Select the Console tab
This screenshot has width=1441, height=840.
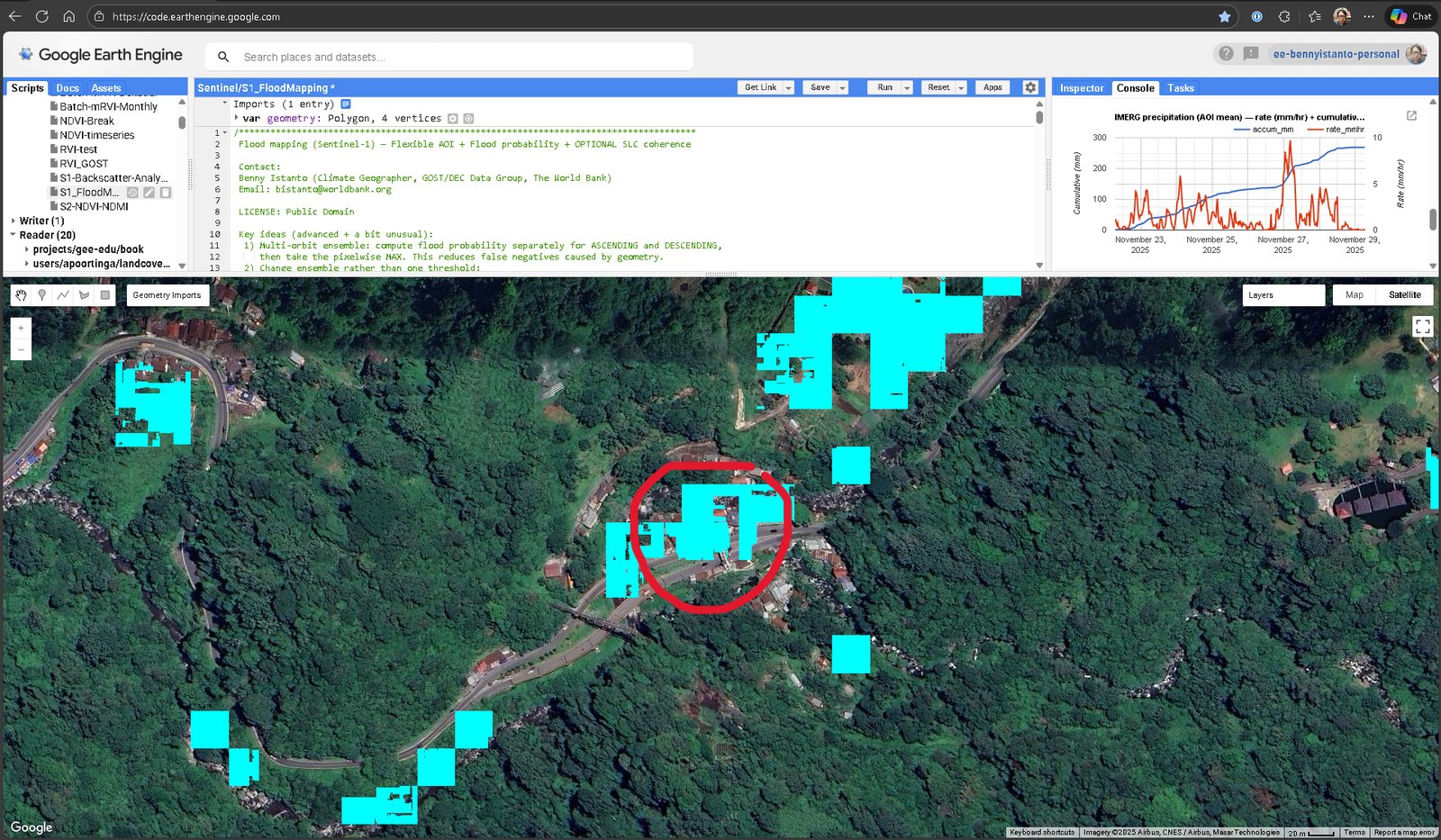coord(1135,88)
